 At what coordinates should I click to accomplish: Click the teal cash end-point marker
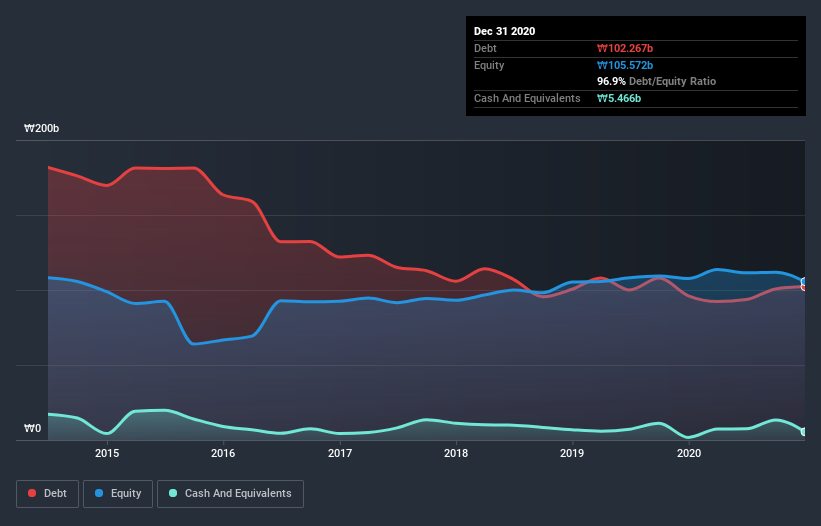[x=804, y=432]
